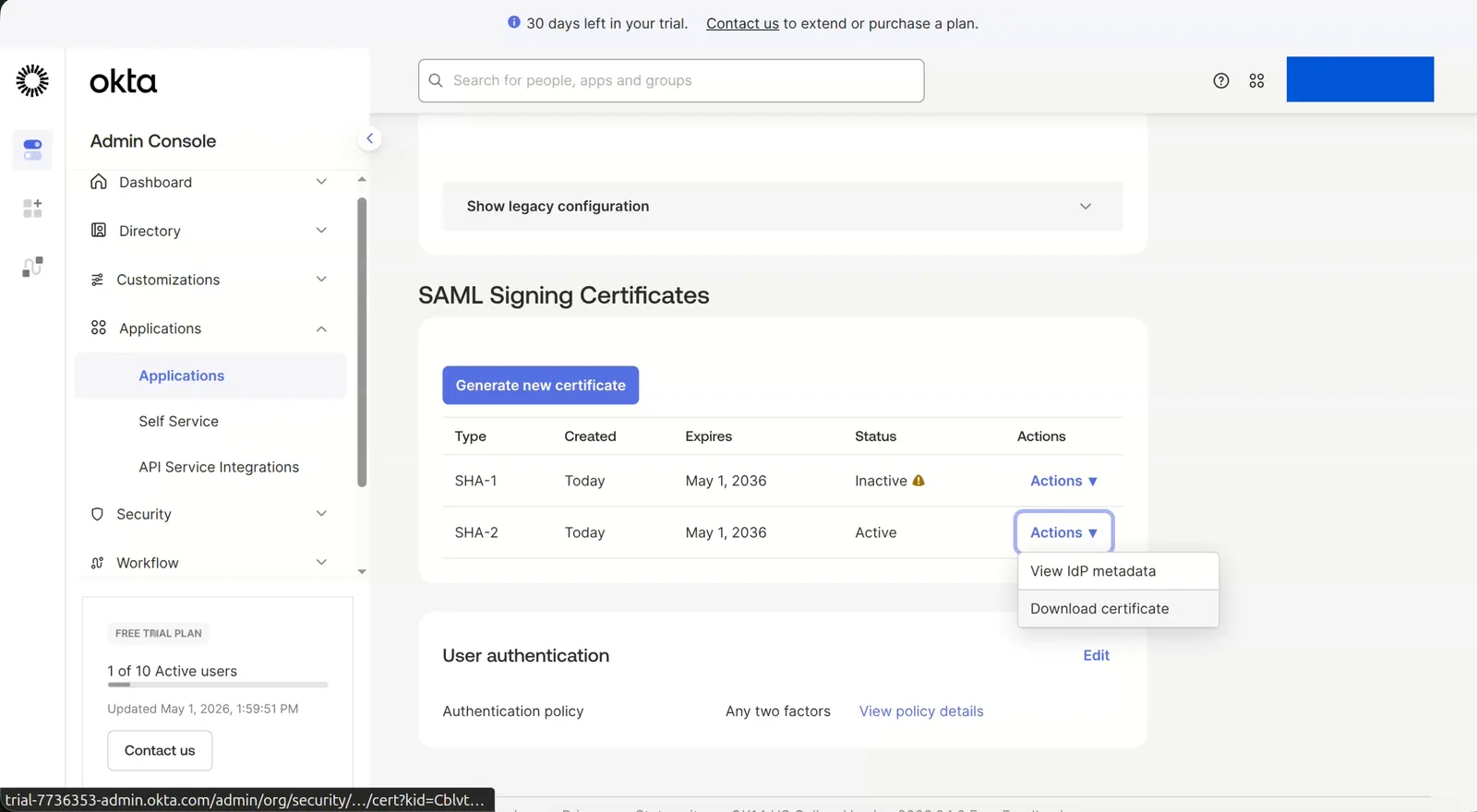The image size is (1477, 812).
Task: Click the Dashboard home icon
Action: tap(99, 182)
